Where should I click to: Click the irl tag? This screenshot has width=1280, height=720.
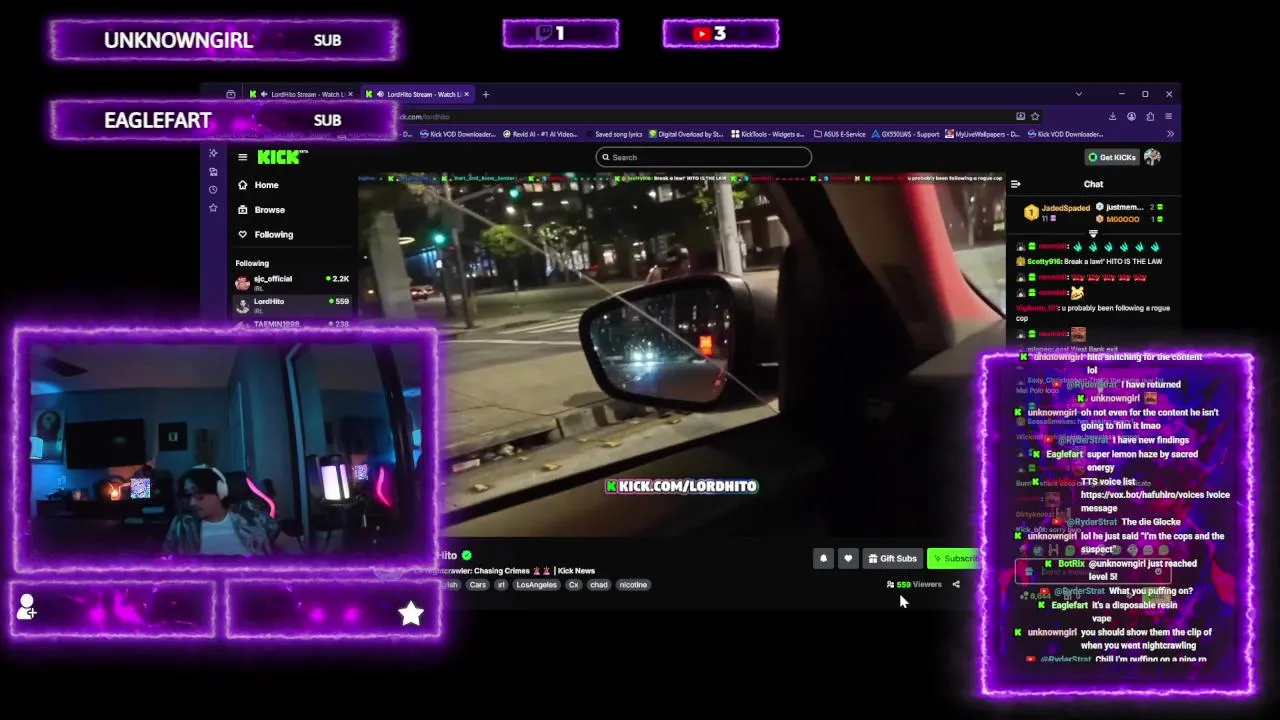(501, 585)
